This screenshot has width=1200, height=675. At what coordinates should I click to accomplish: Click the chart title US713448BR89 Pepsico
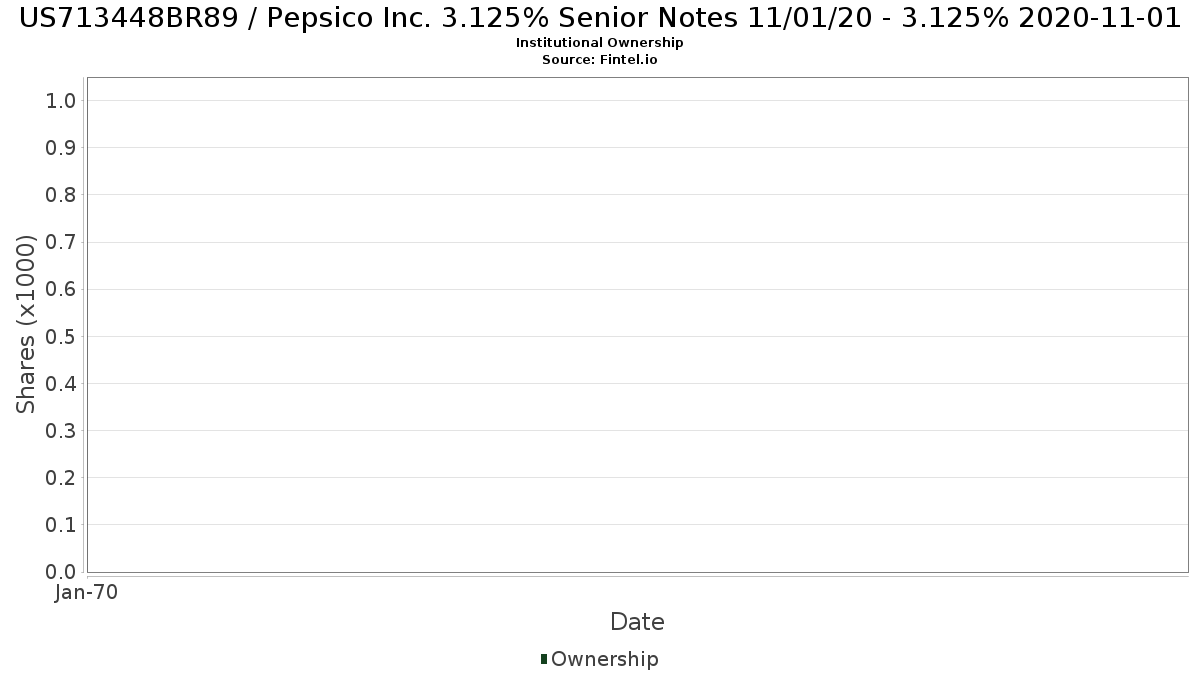[600, 18]
